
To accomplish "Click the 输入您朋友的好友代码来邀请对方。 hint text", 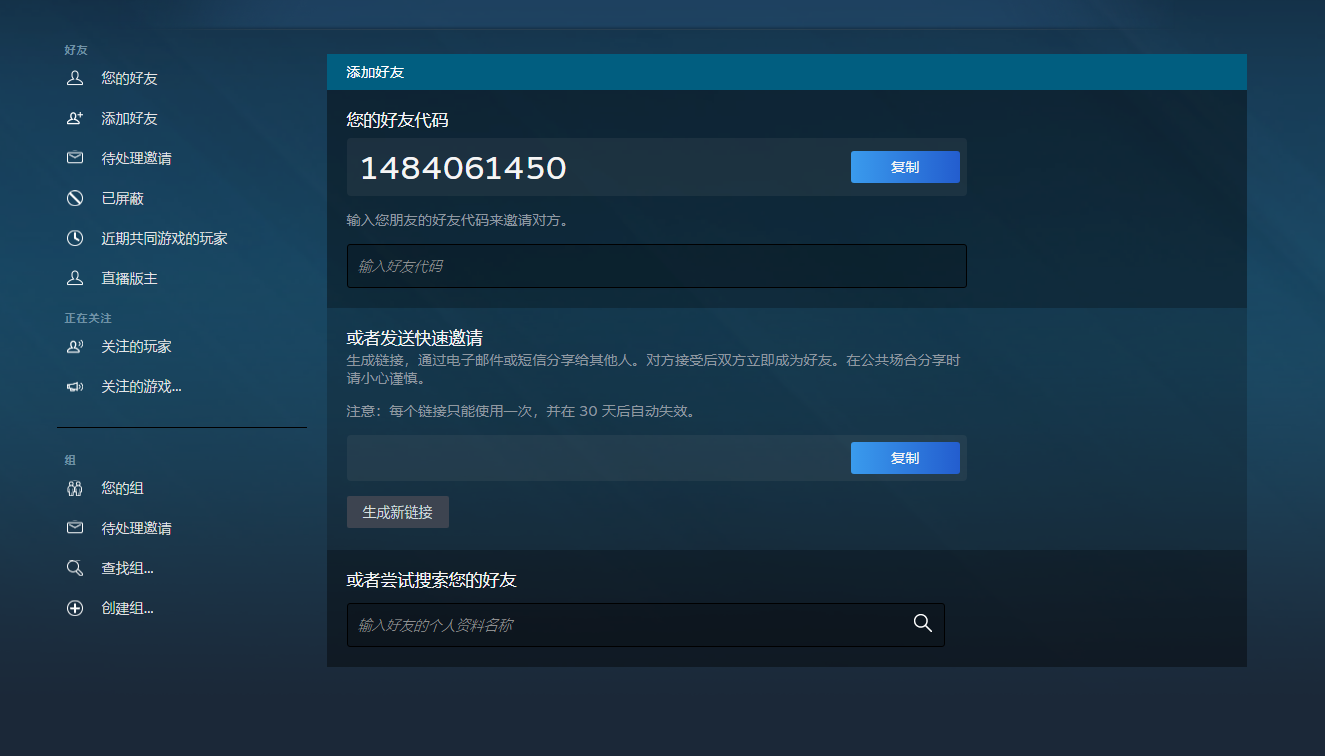I will (461, 220).
